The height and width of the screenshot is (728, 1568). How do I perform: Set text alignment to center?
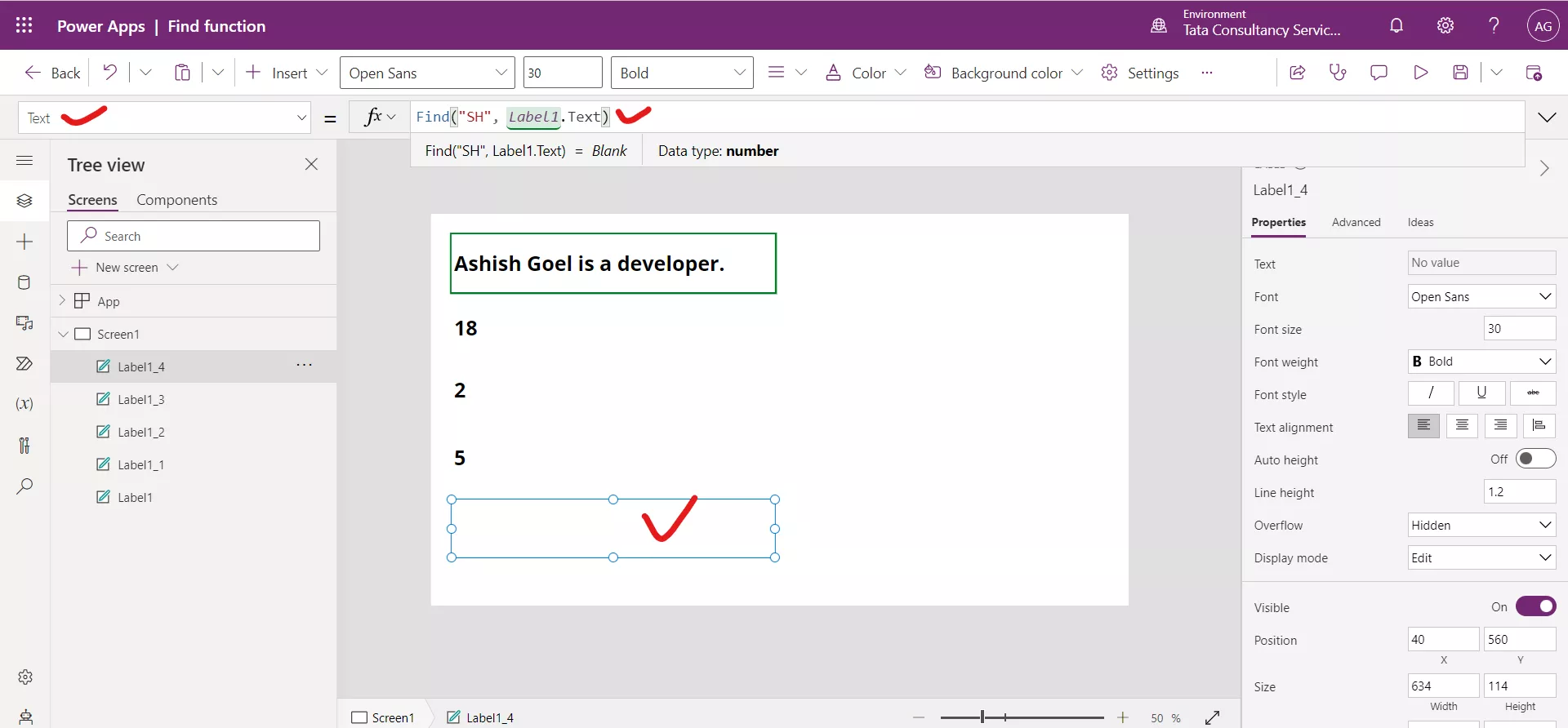coord(1462,426)
